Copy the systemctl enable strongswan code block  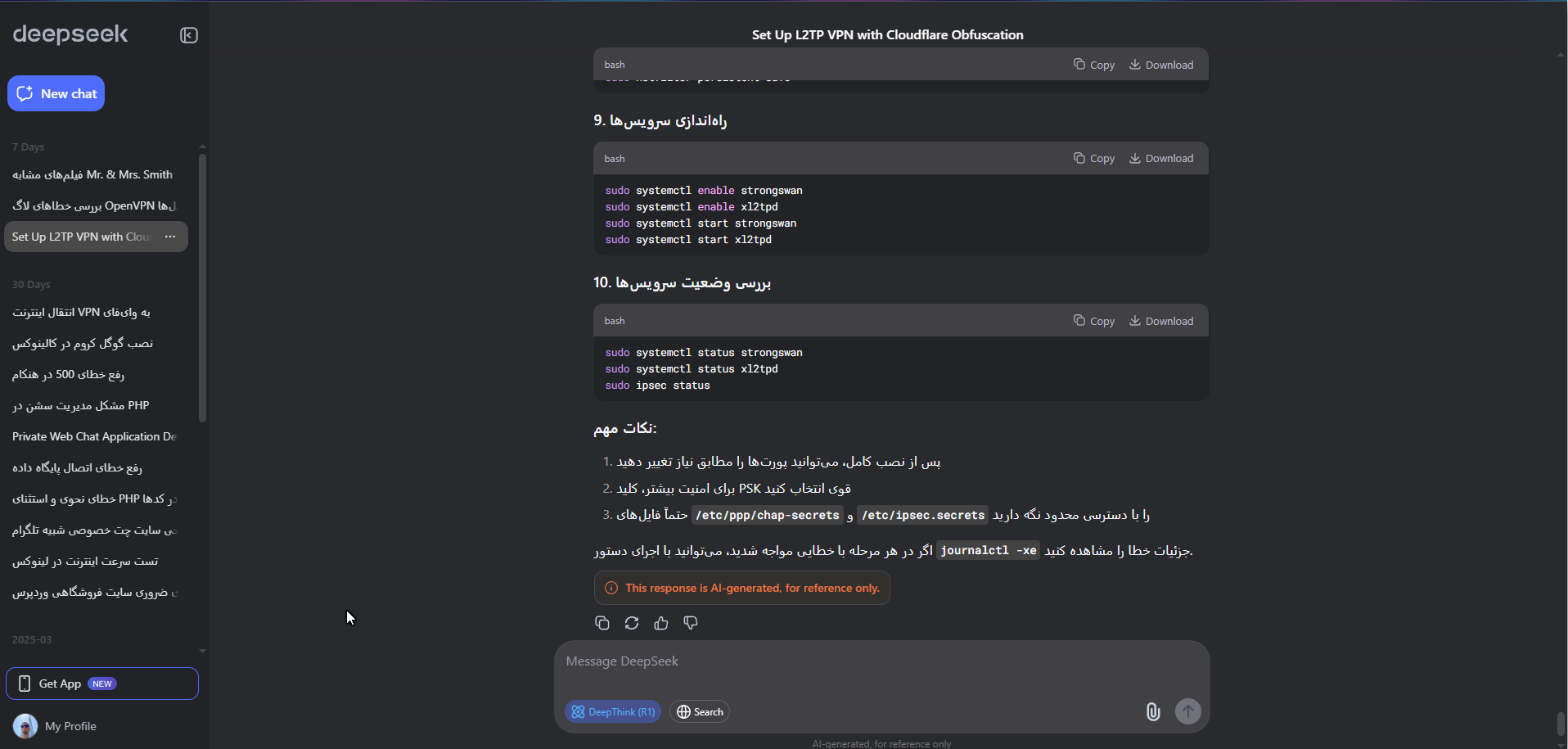(1094, 158)
